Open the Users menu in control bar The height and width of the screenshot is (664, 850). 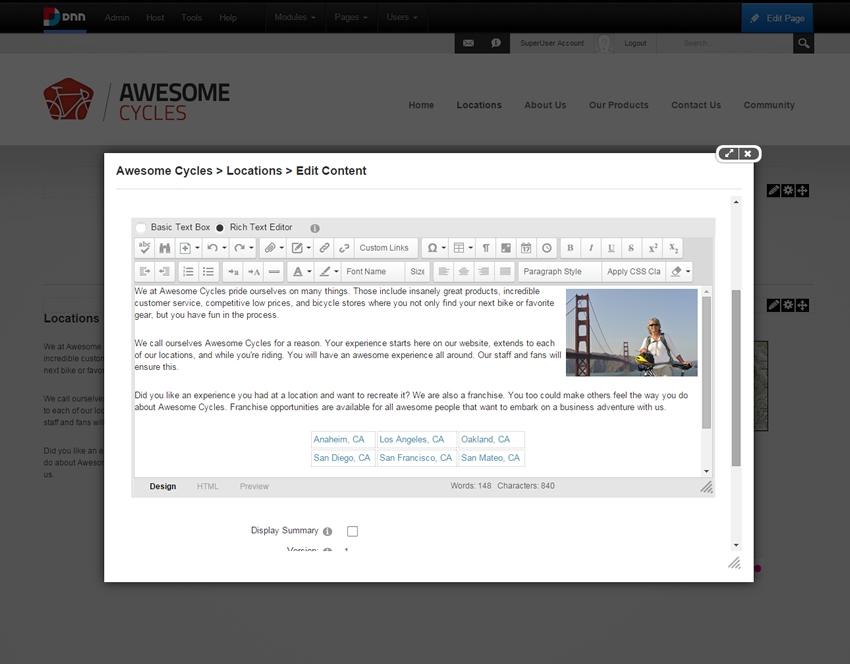point(402,17)
